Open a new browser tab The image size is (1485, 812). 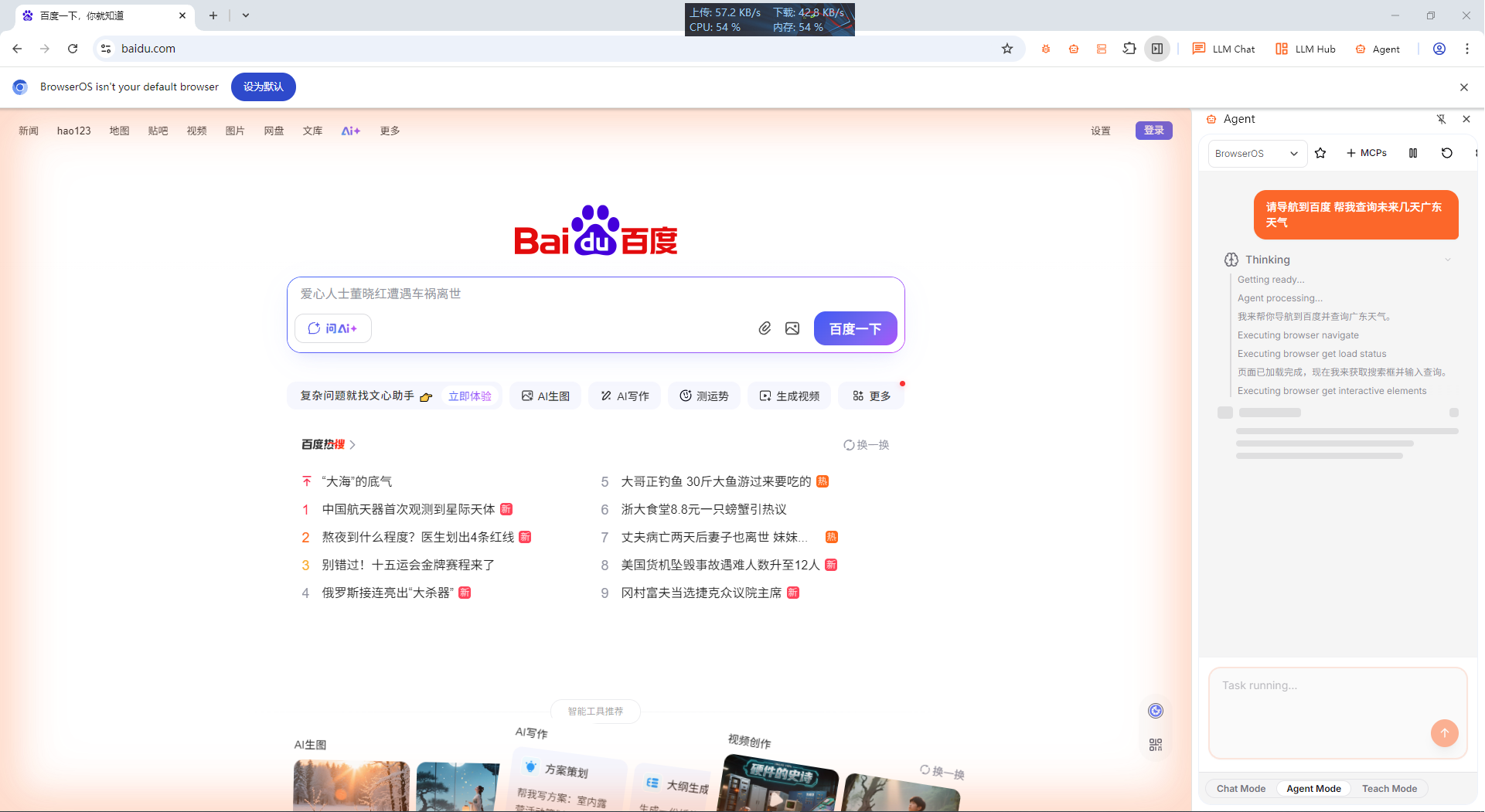(213, 15)
